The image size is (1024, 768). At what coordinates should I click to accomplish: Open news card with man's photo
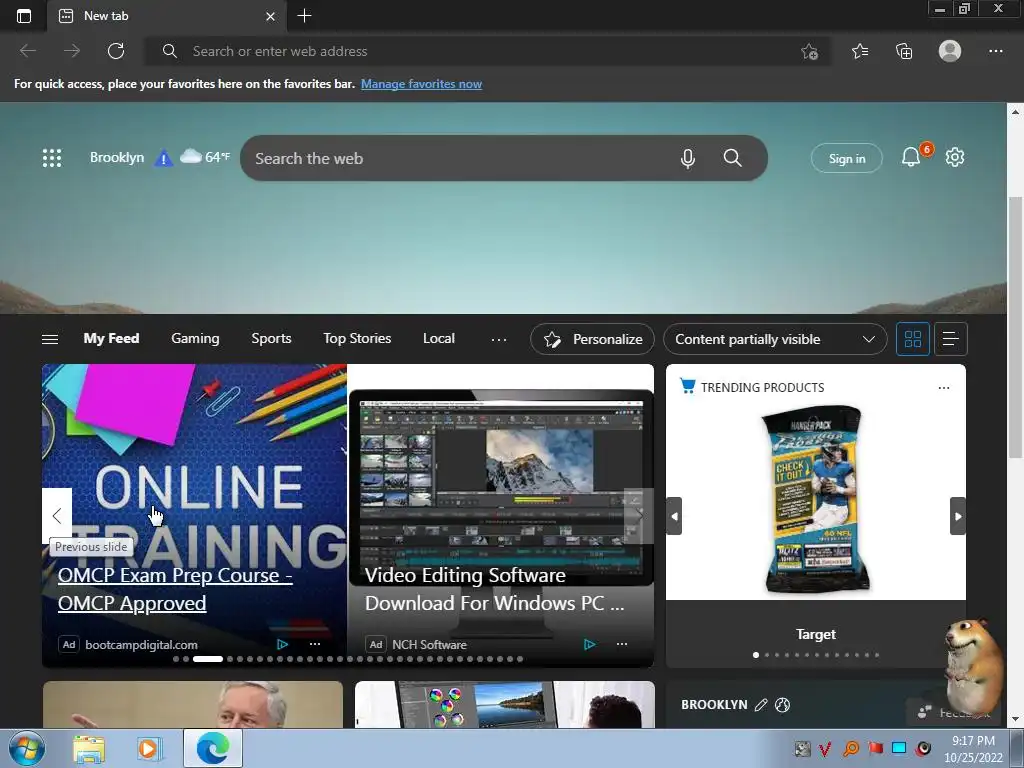point(193,704)
